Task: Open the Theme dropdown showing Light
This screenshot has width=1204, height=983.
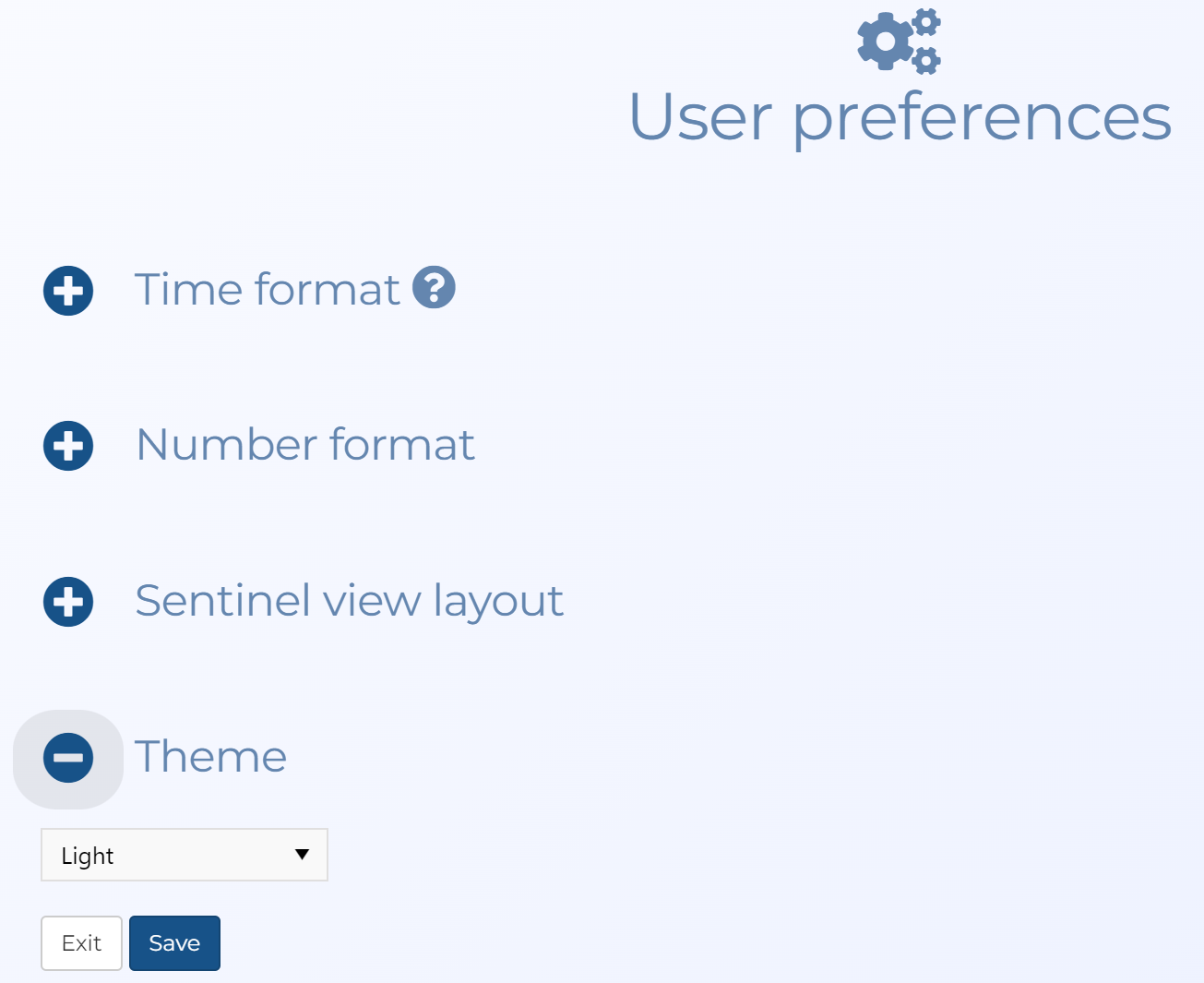Action: tap(185, 855)
